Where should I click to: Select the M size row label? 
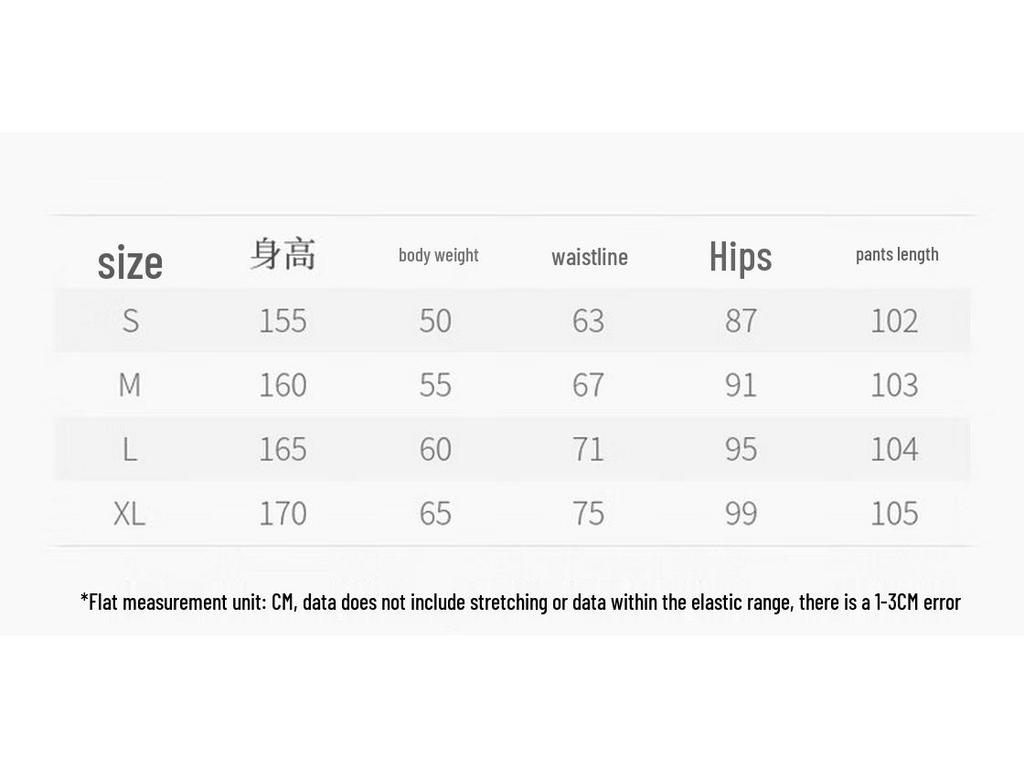click(x=129, y=385)
